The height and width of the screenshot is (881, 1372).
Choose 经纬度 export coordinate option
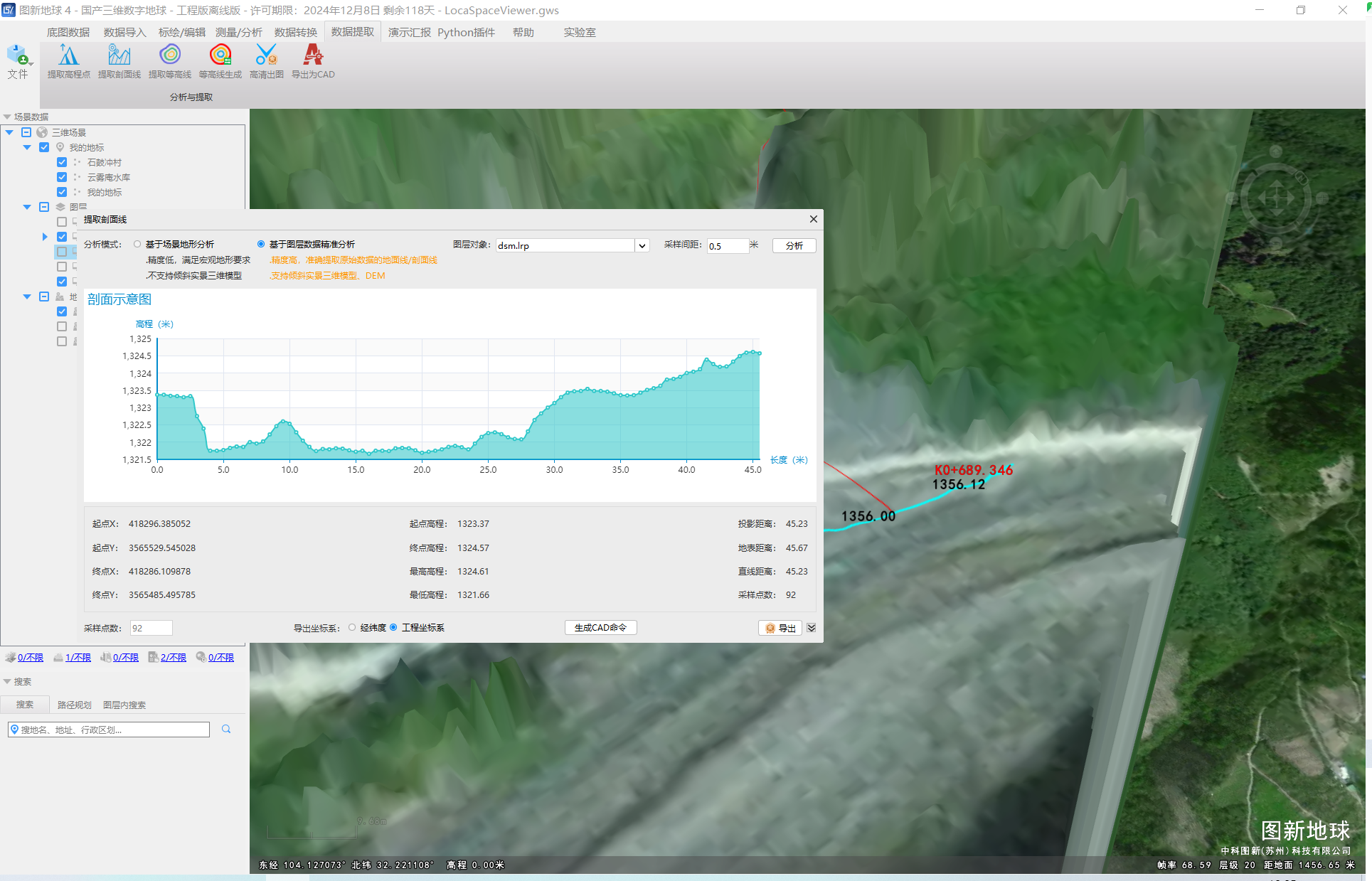pos(352,627)
